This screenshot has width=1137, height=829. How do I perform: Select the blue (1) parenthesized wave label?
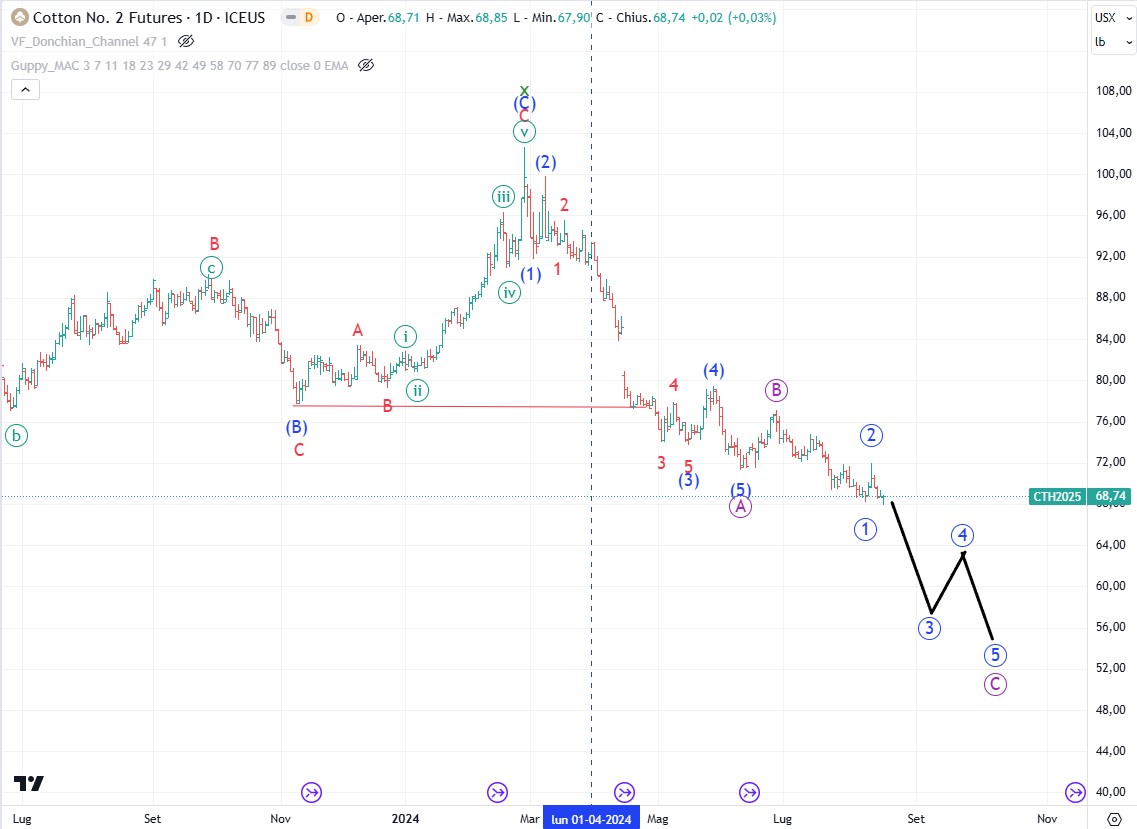pos(531,274)
